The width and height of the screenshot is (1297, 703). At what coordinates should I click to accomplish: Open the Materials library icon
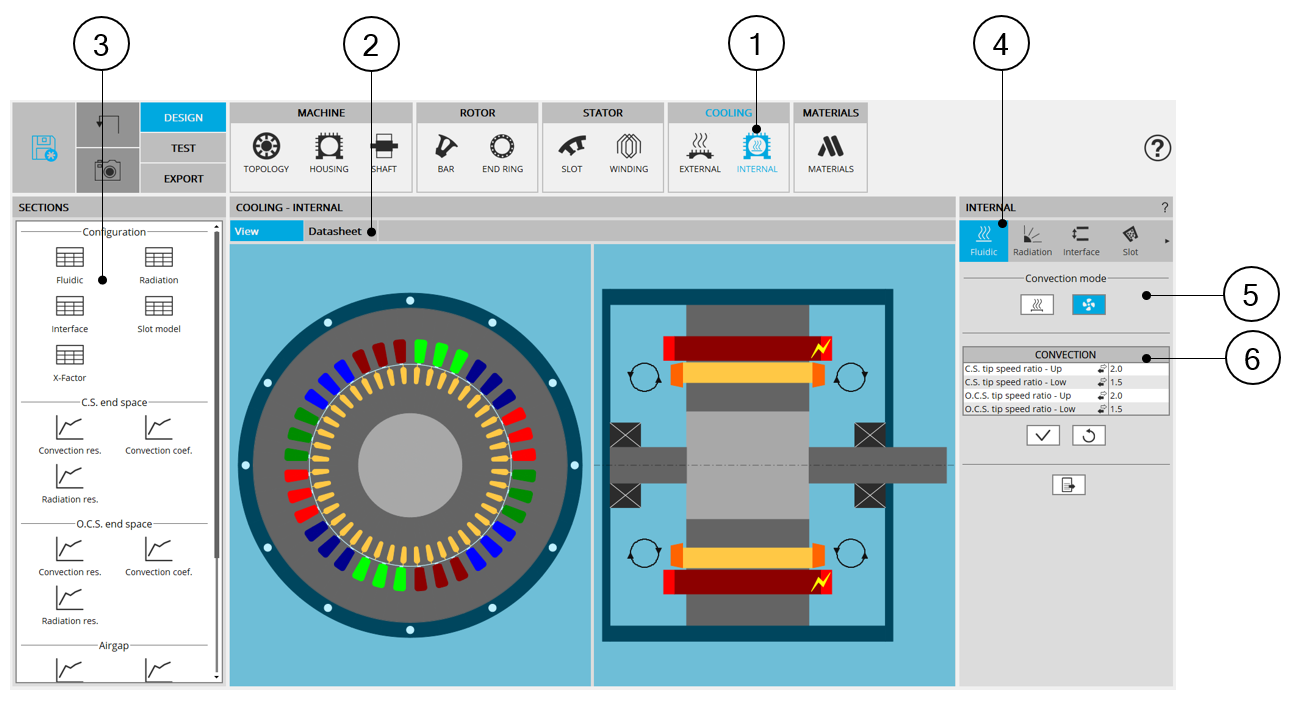click(830, 154)
